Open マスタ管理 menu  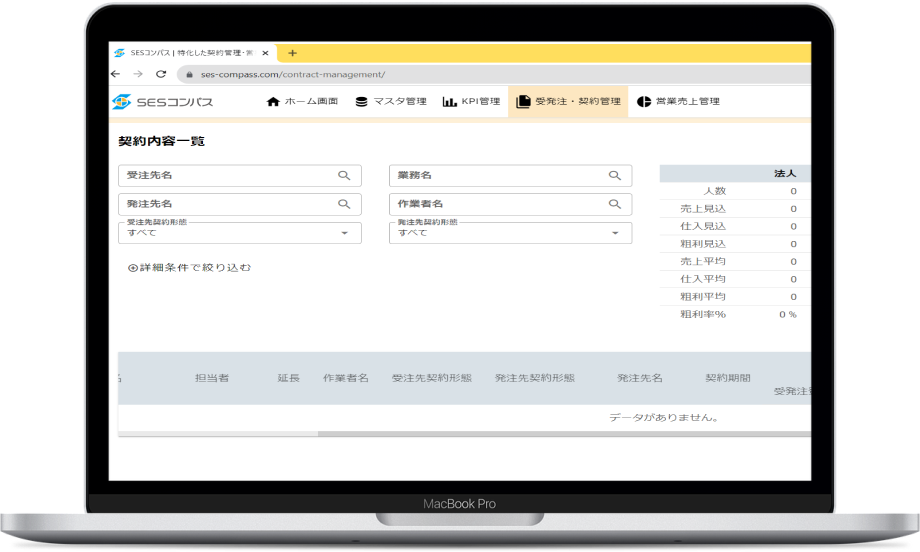click(391, 101)
